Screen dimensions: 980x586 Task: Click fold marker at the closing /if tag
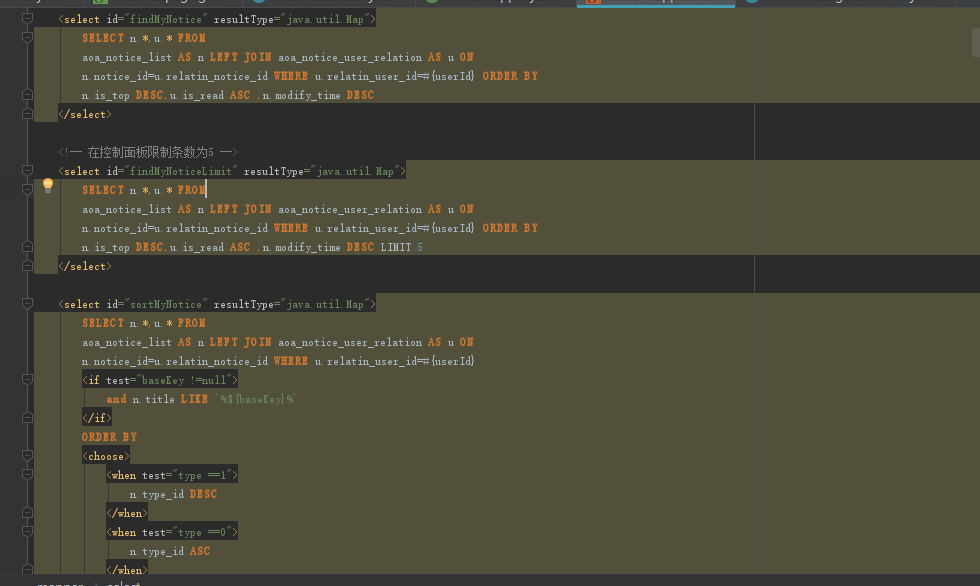point(27,417)
